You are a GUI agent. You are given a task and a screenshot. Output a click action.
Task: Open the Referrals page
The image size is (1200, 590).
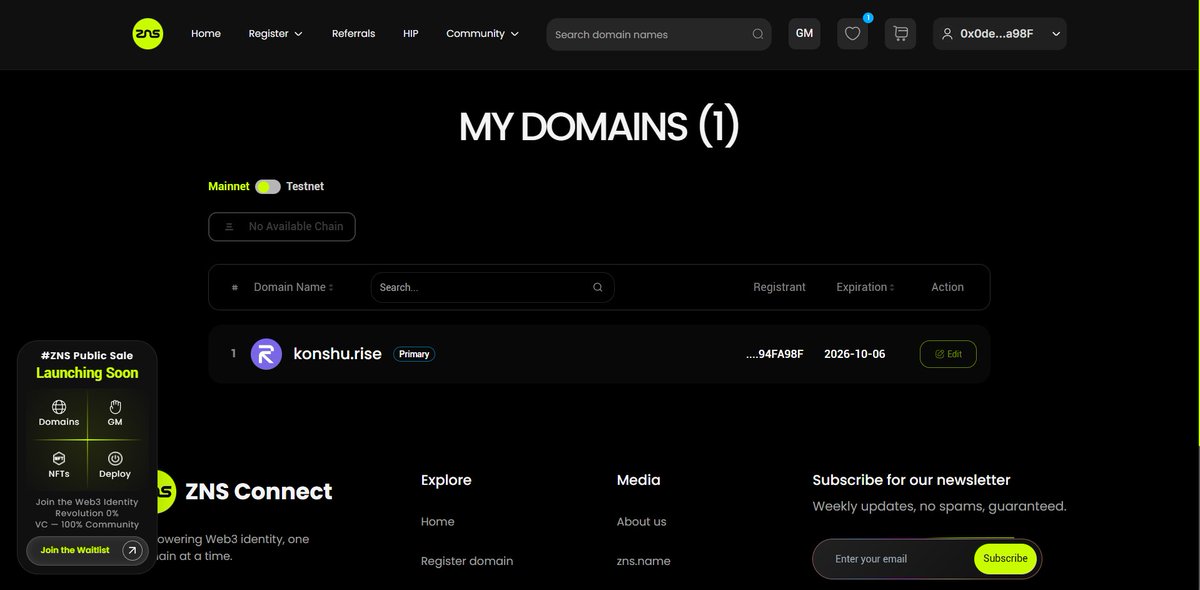pos(354,34)
